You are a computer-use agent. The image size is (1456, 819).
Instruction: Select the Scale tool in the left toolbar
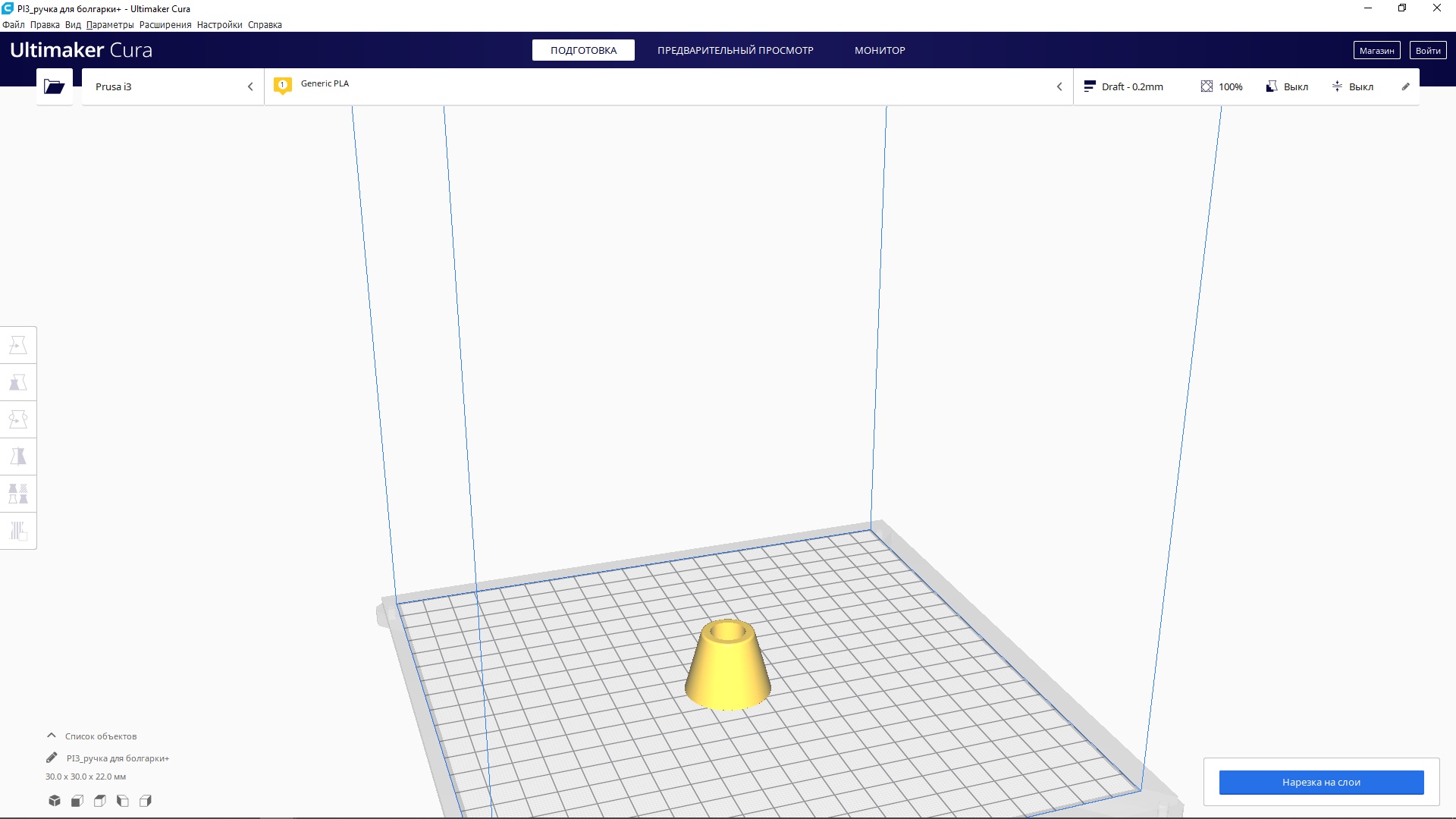[18, 382]
